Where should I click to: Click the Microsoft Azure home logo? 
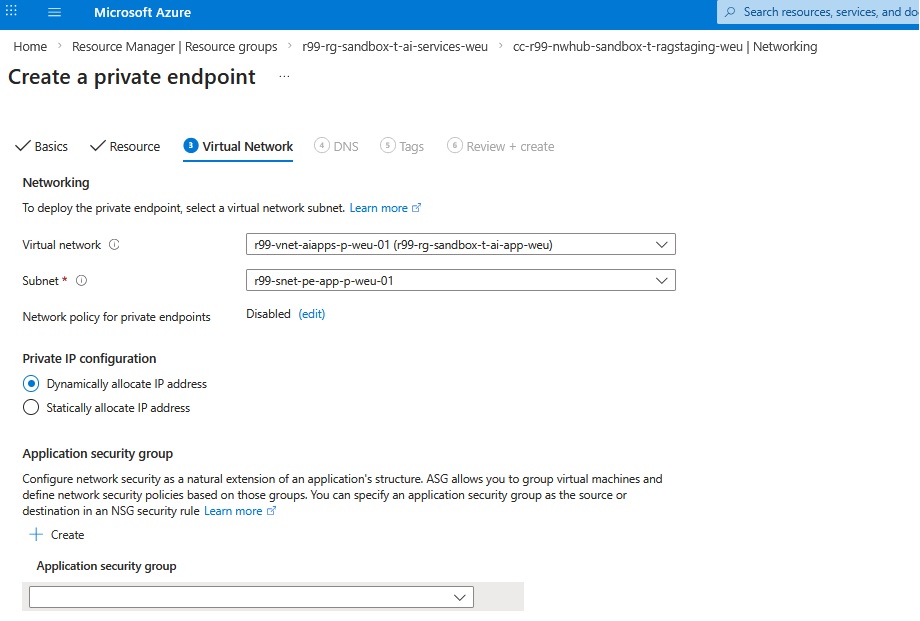coord(142,13)
